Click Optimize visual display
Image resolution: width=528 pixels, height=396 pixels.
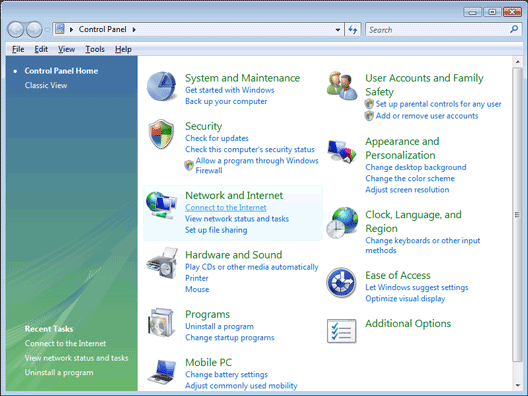405,299
